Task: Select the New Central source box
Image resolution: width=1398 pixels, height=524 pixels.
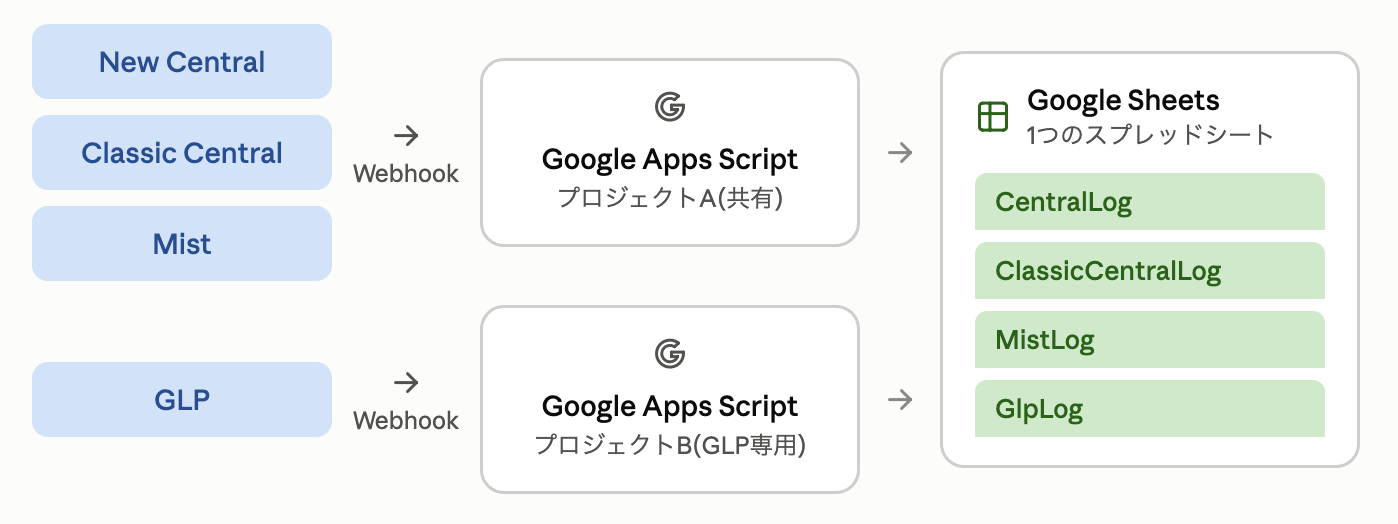Action: (x=182, y=62)
